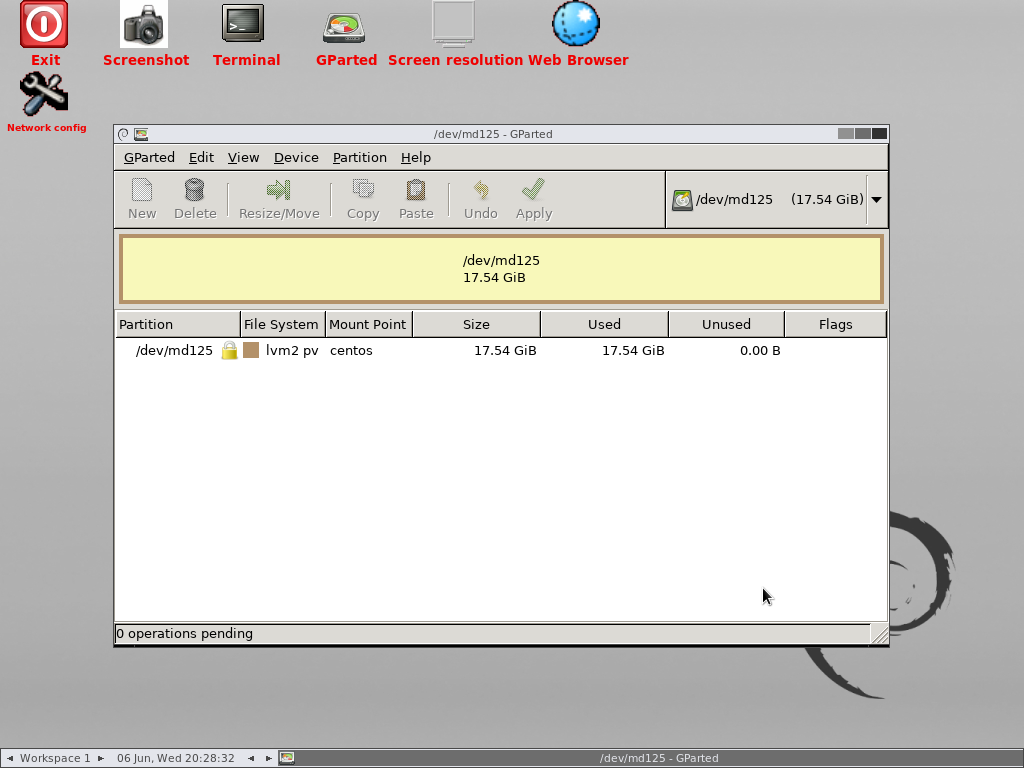The height and width of the screenshot is (768, 1024).
Task: Launch the Screenshot camera desktop icon
Action: coord(144,25)
